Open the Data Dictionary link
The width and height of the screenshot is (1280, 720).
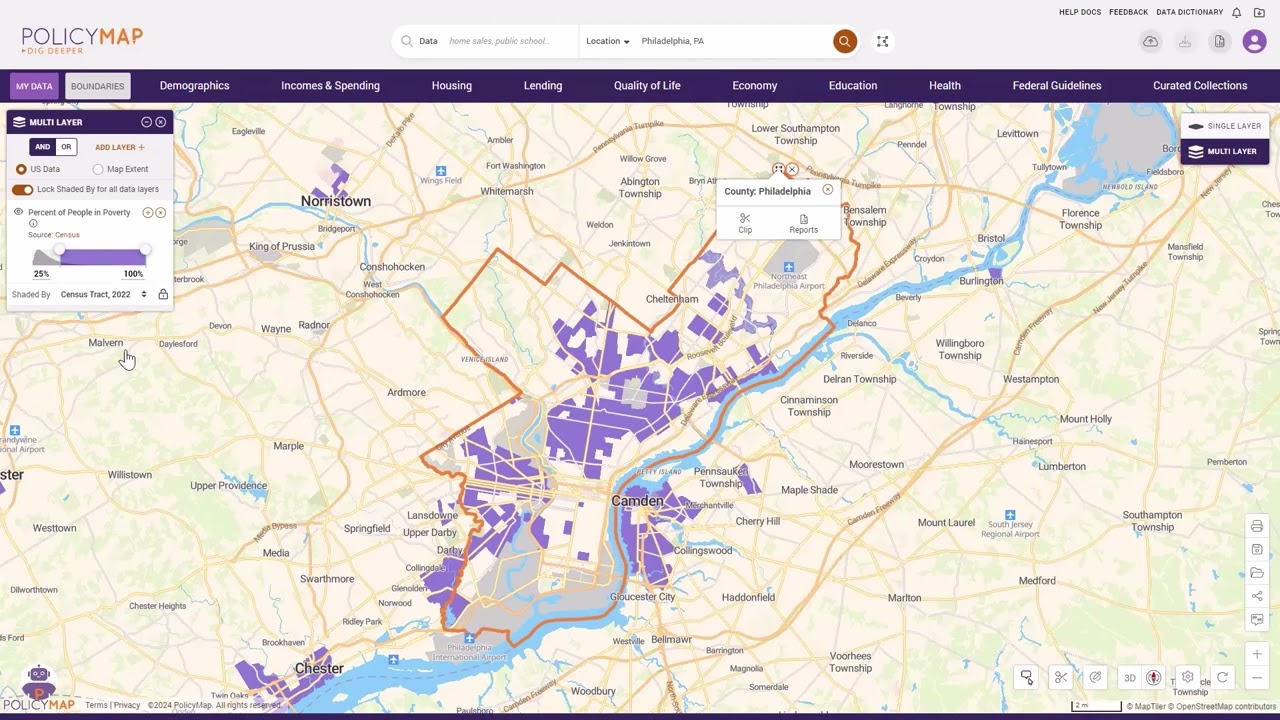point(1190,12)
